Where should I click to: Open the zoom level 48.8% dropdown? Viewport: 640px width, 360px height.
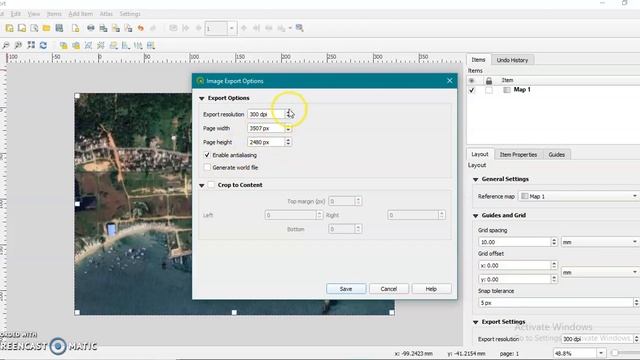(601, 353)
